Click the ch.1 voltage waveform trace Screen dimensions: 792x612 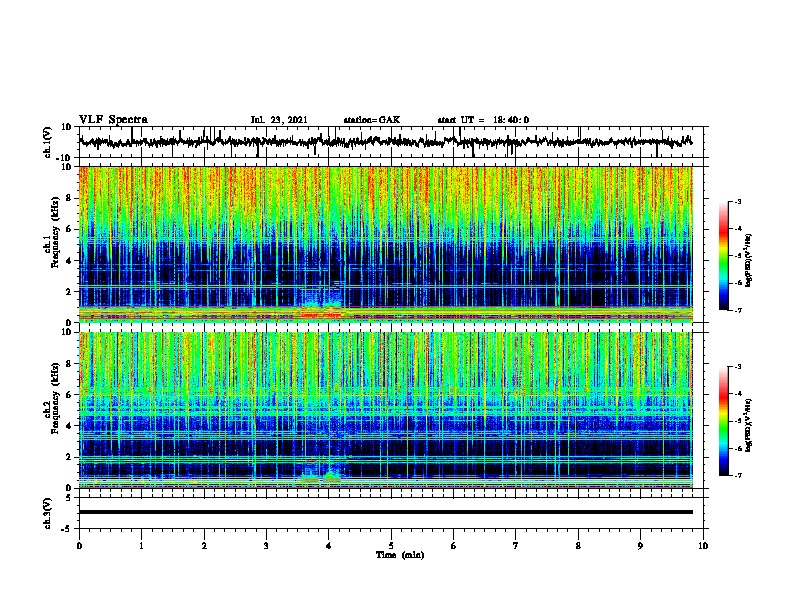(x=385, y=142)
